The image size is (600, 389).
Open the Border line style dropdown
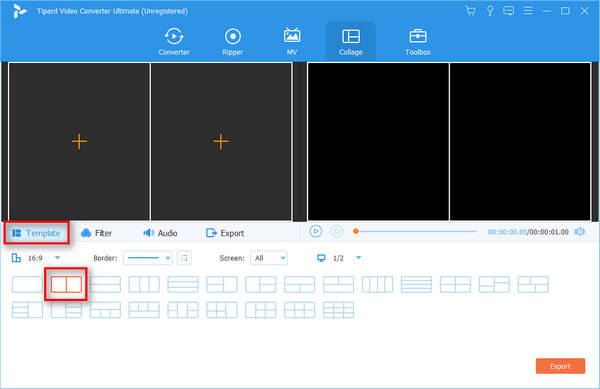pyautogui.click(x=148, y=258)
